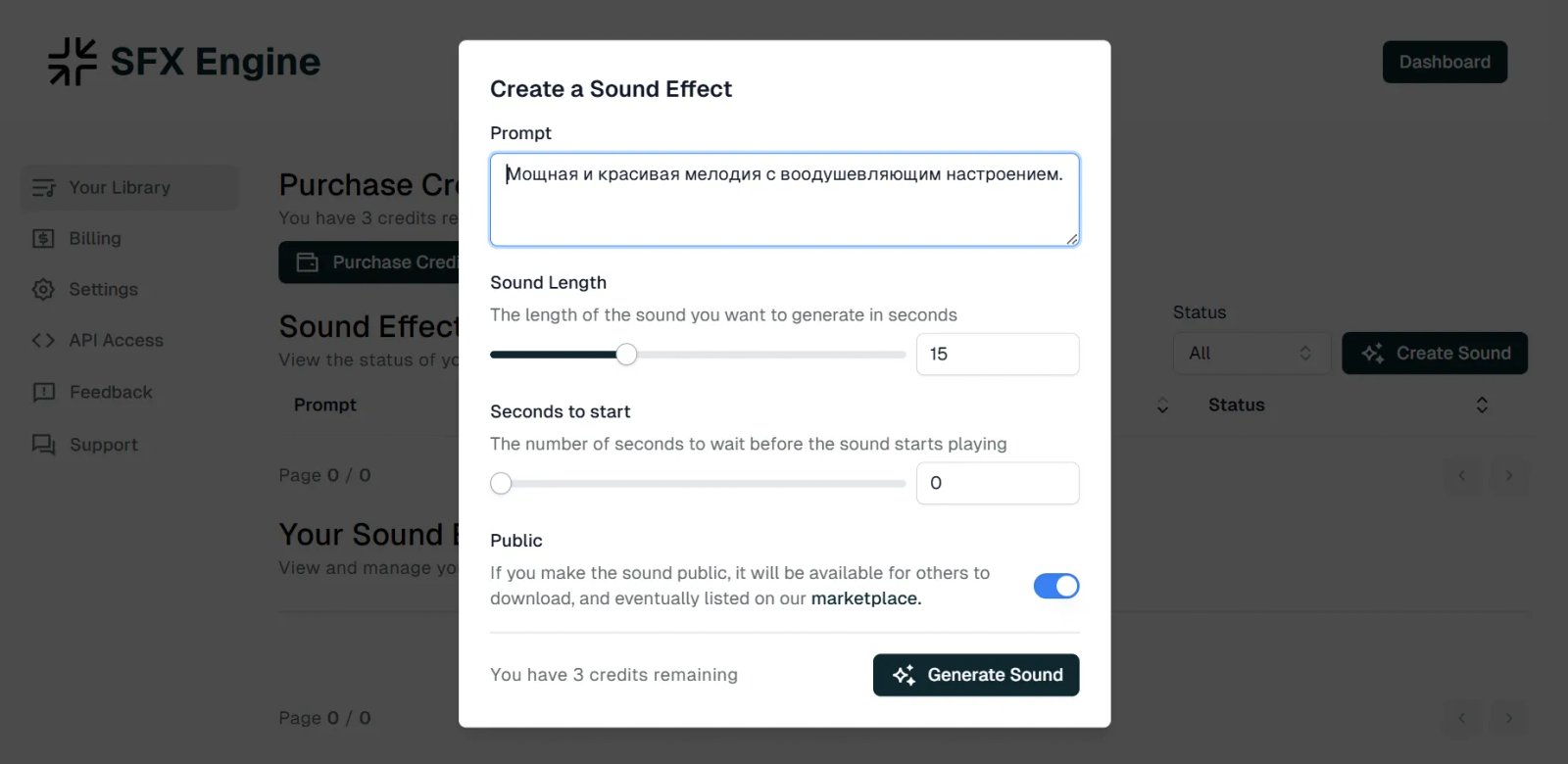Viewport: 1568px width, 764px height.
Task: Open Your Library in the sidebar
Action: click(x=120, y=188)
